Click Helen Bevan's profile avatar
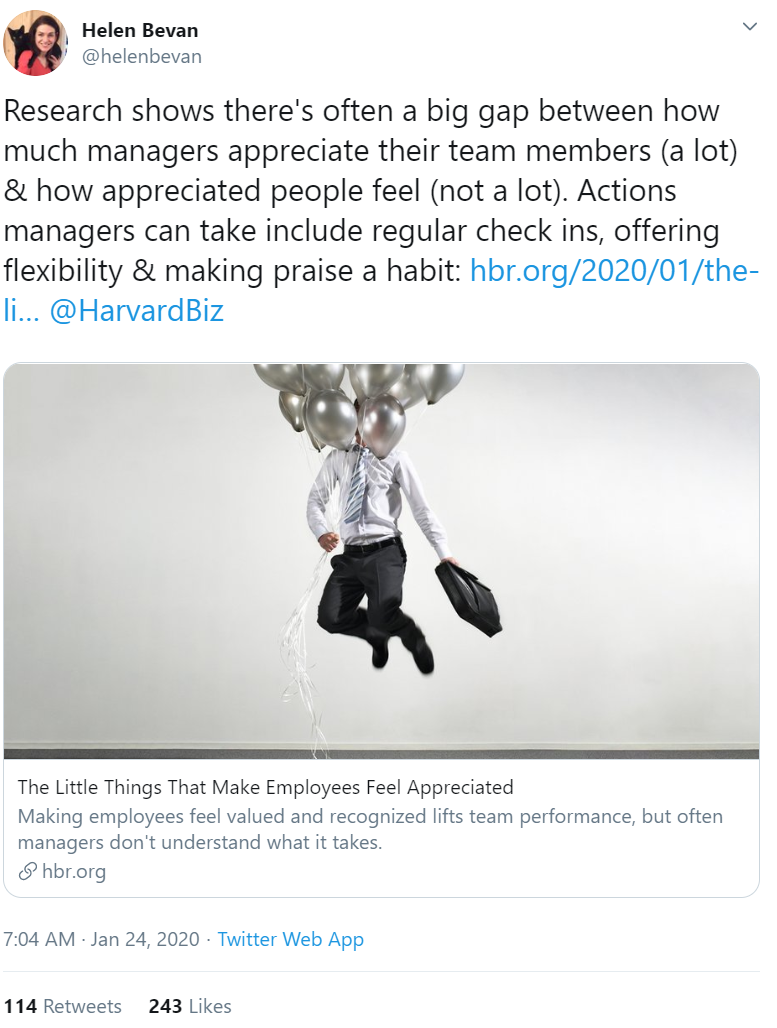This screenshot has width=777, height=1028. tap(36, 44)
